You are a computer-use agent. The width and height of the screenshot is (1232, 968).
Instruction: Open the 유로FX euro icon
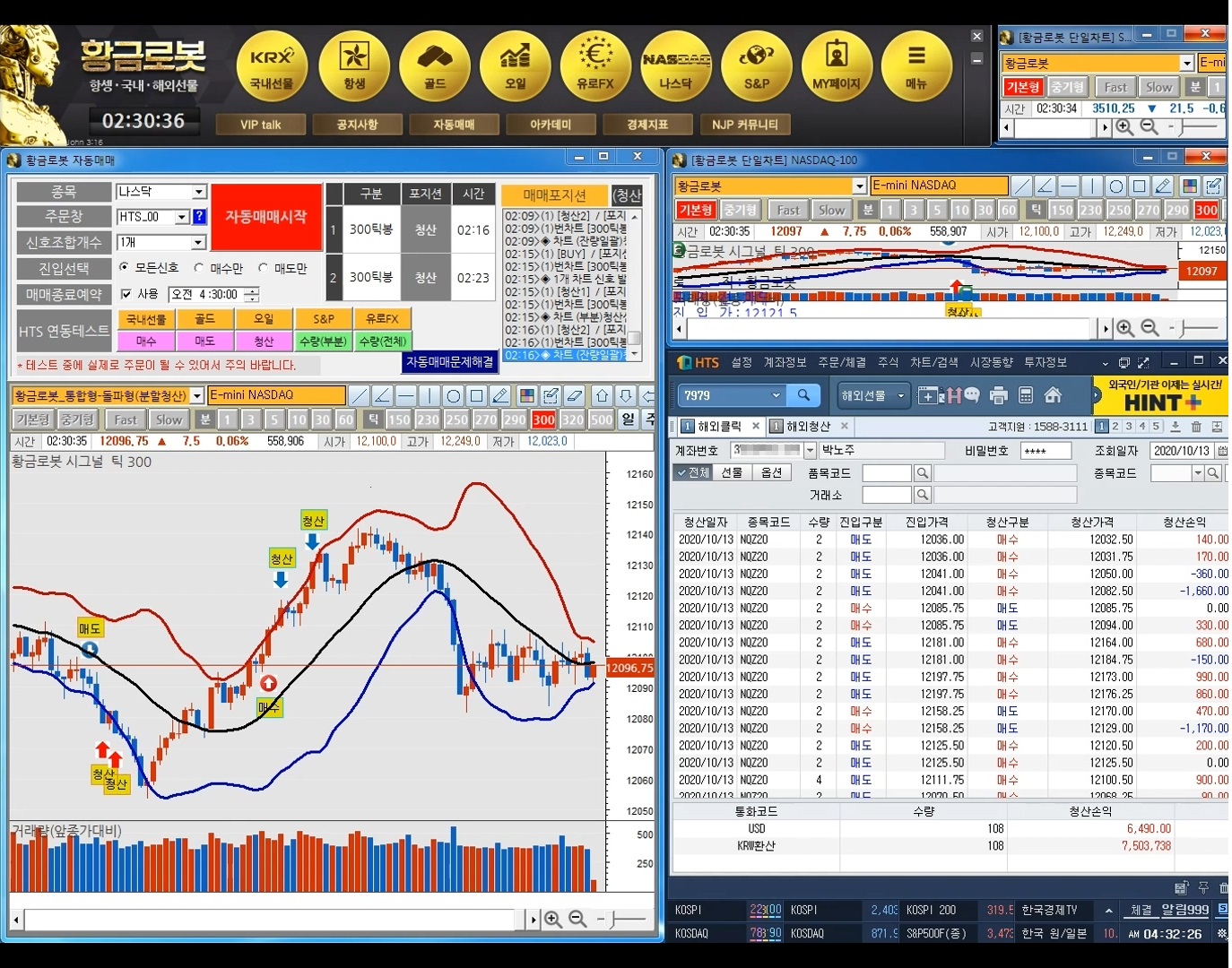[x=595, y=65]
